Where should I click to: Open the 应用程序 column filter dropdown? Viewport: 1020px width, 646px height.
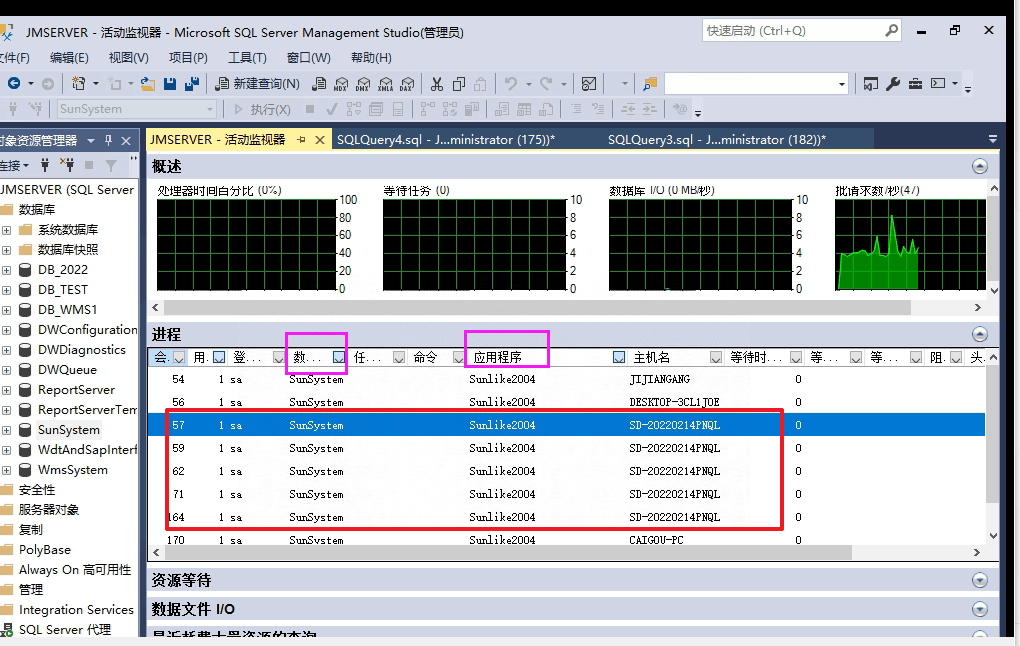pos(619,357)
